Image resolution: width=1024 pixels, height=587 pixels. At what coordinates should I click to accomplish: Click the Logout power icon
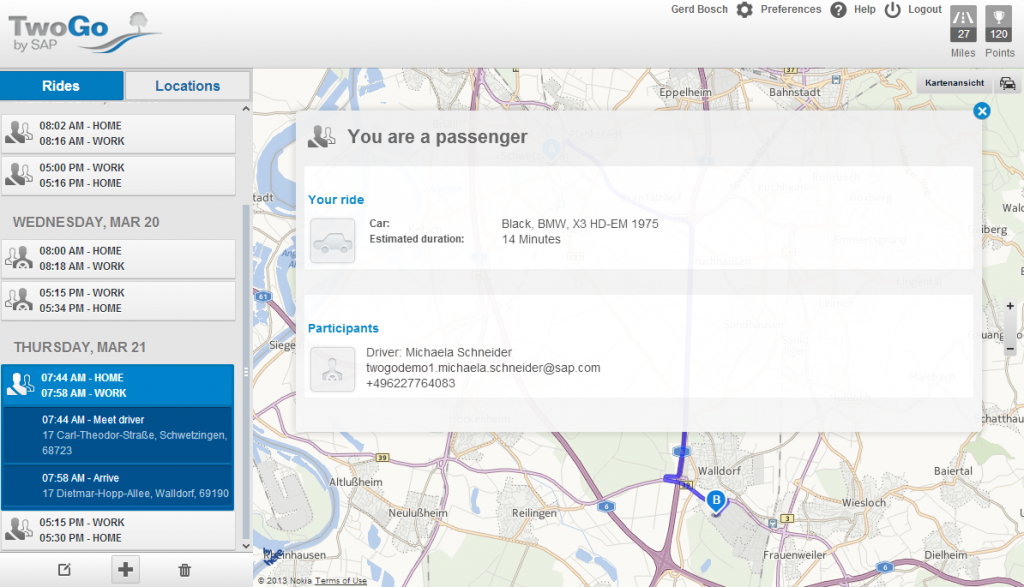pos(893,10)
